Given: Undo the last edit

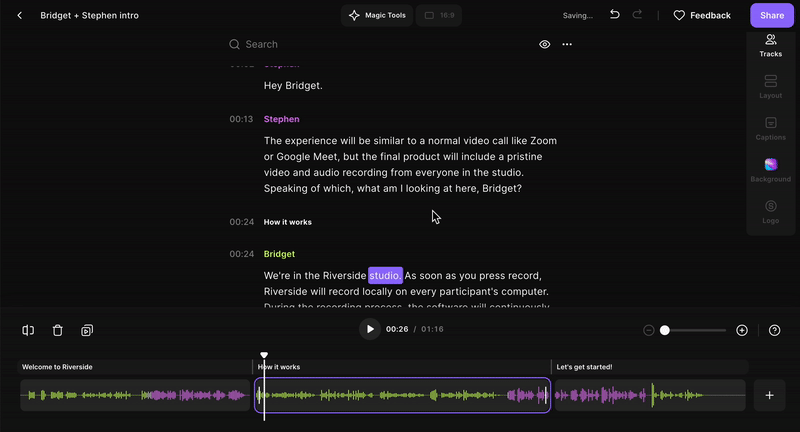Looking at the screenshot, I should (x=615, y=15).
